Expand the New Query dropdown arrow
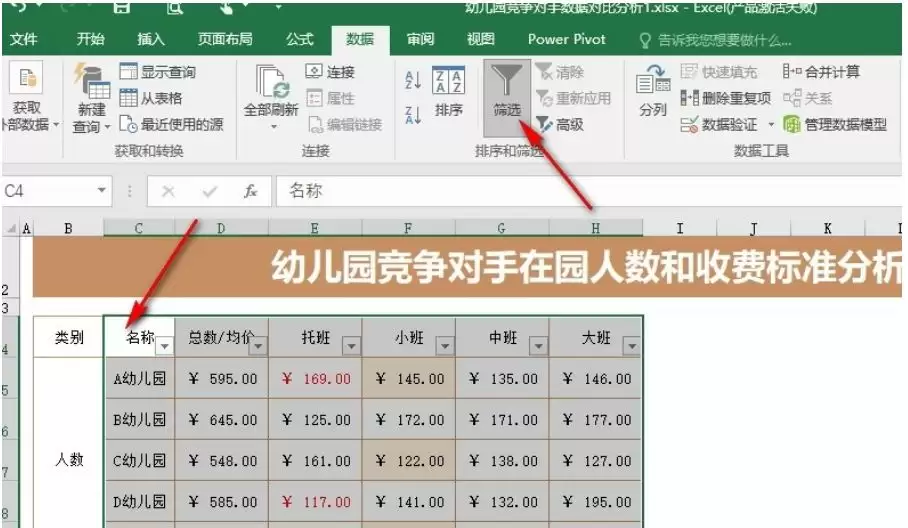This screenshot has width=908, height=528. [107, 127]
